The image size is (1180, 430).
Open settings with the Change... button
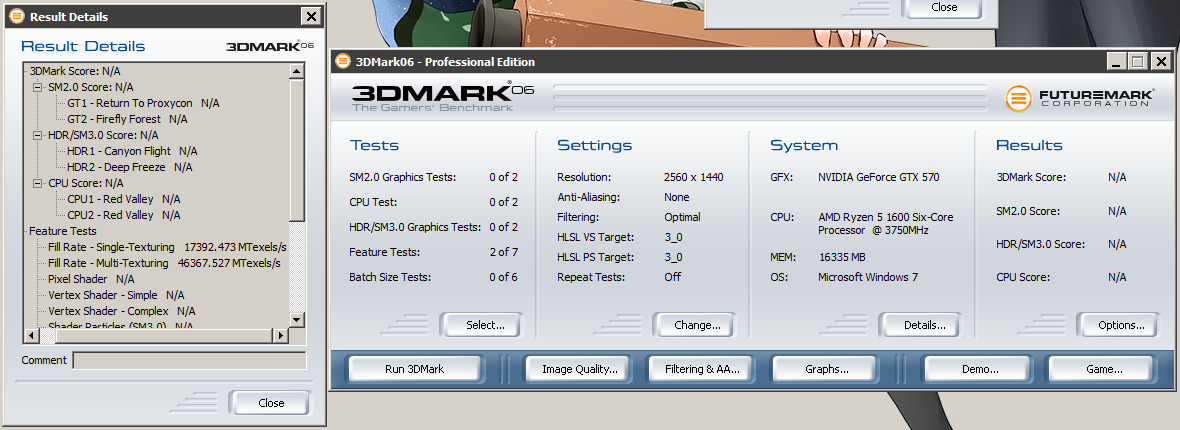(697, 325)
